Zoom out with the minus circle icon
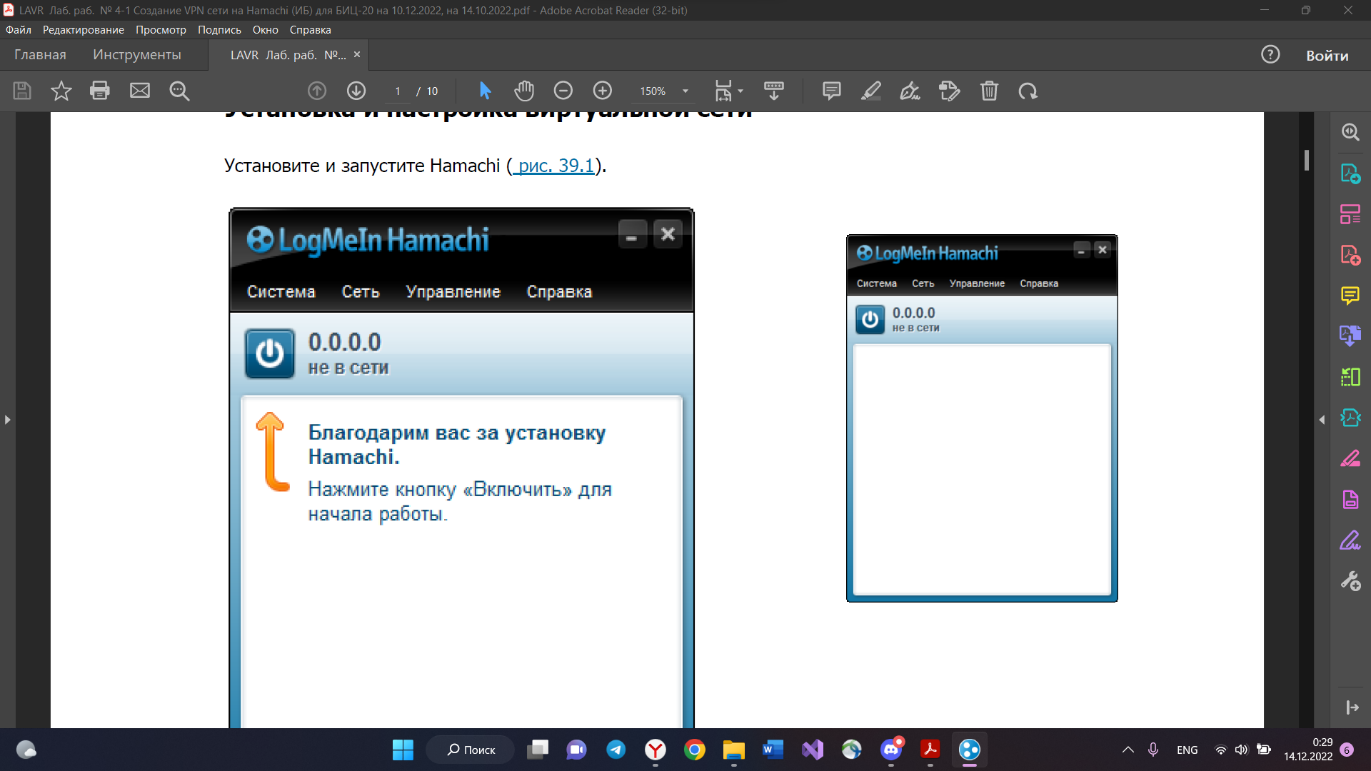This screenshot has height=771, width=1371. pyautogui.click(x=563, y=91)
